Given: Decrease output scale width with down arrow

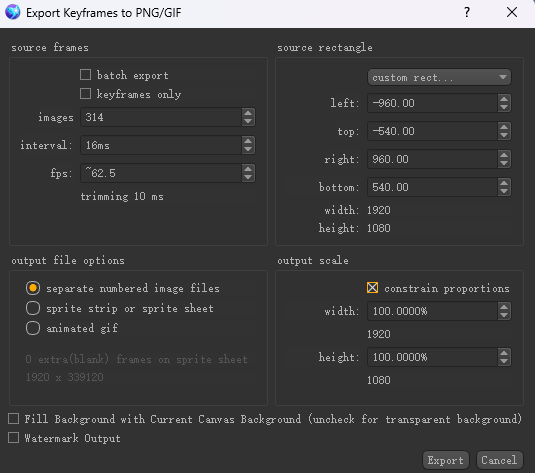Looking at the screenshot, I should 504,315.
